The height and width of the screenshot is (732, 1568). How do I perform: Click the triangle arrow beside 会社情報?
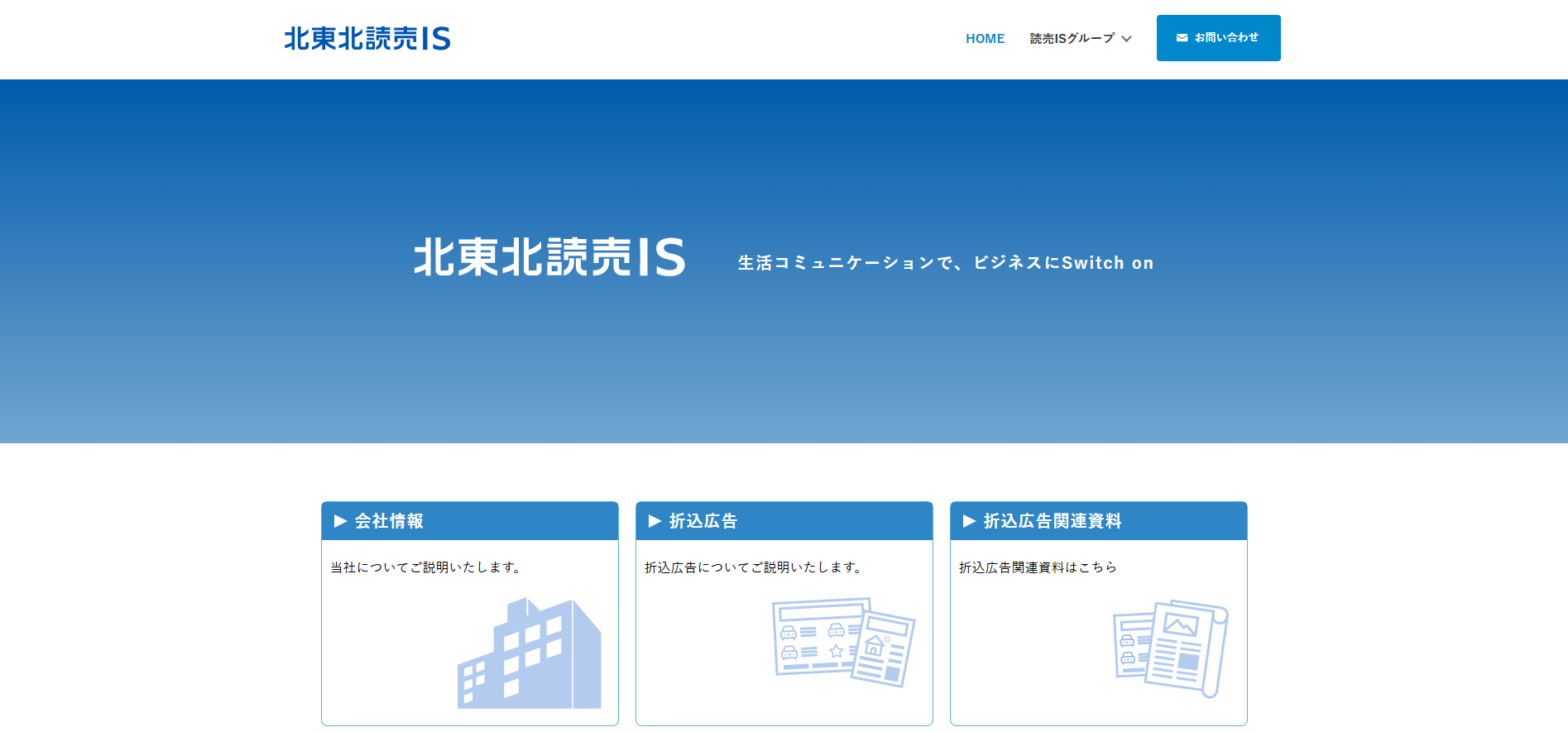click(x=340, y=521)
